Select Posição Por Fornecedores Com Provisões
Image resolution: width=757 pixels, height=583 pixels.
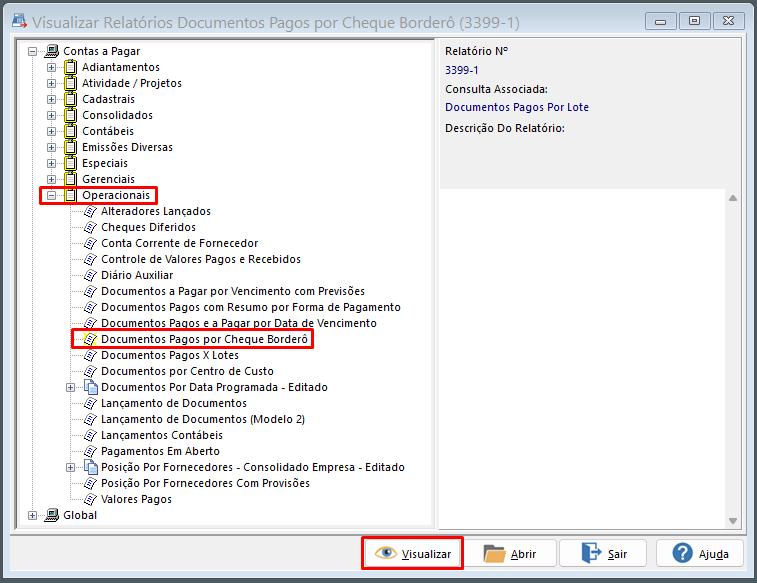(x=205, y=483)
